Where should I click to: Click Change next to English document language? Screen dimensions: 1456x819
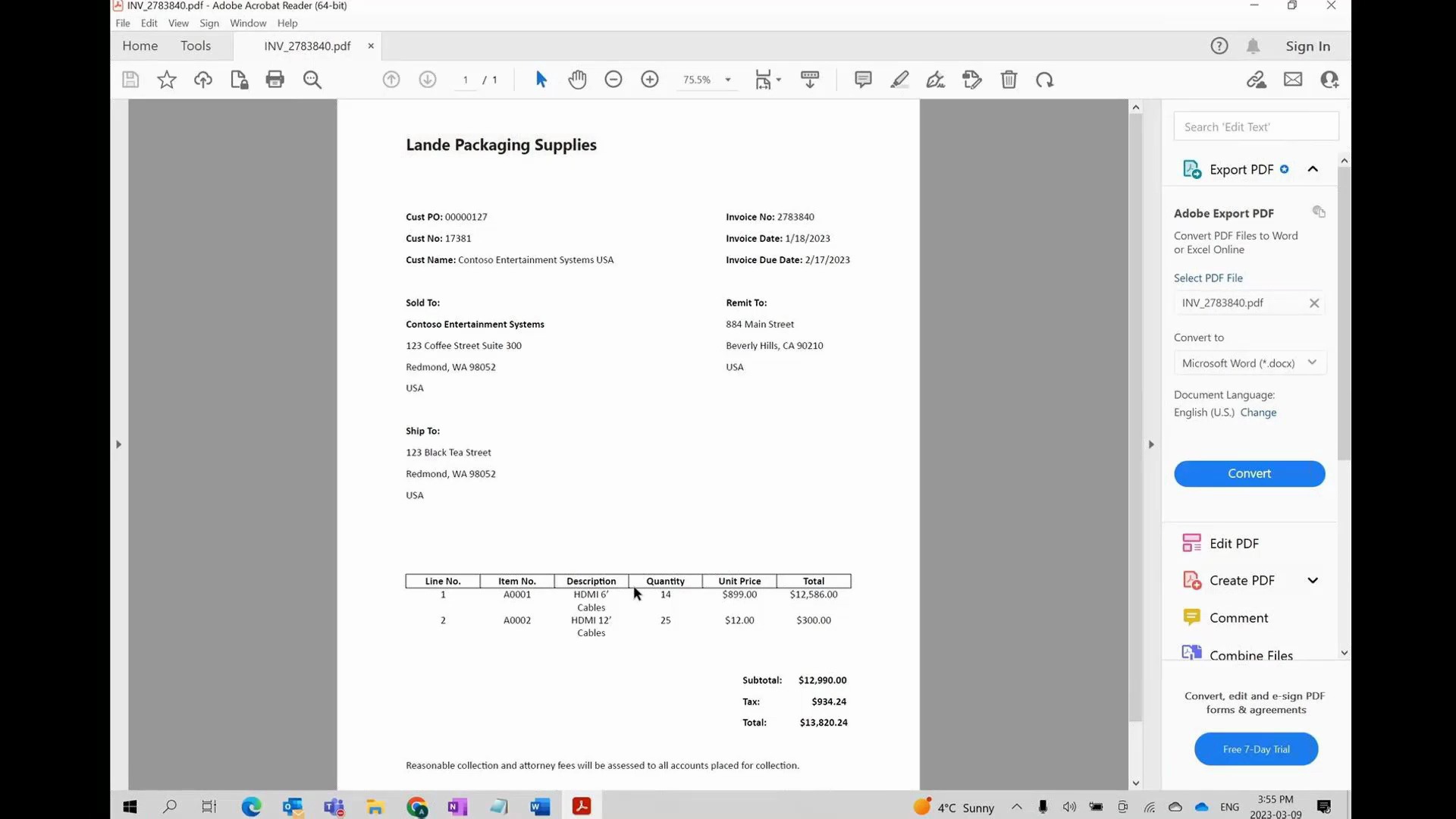pyautogui.click(x=1259, y=412)
